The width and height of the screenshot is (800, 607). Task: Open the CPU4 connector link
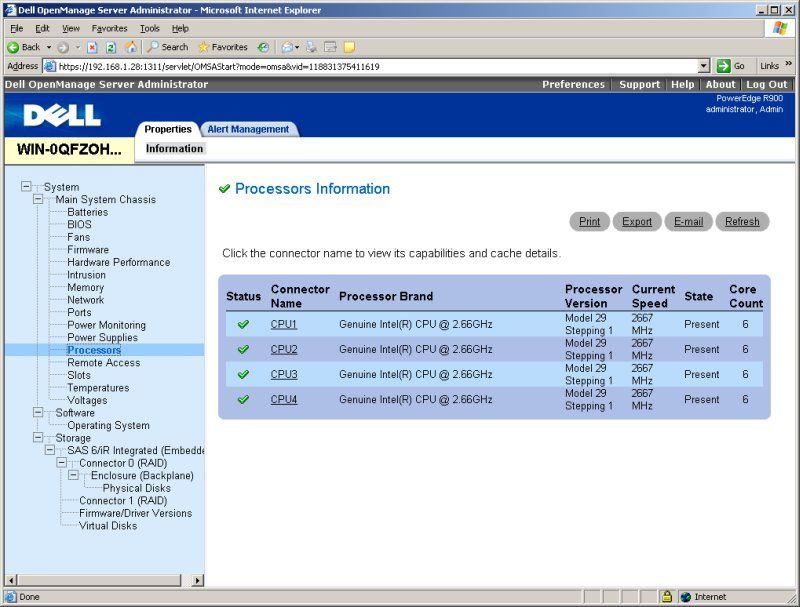[x=284, y=399]
